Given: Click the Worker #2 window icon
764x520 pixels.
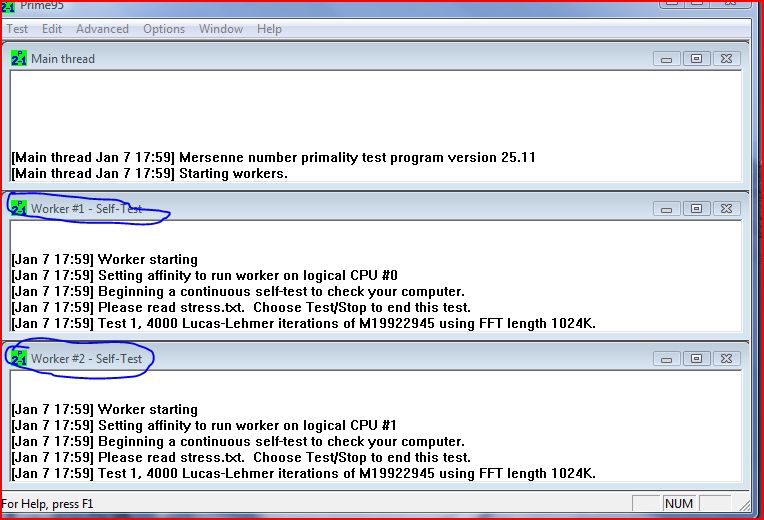Looking at the screenshot, I should tap(19, 359).
